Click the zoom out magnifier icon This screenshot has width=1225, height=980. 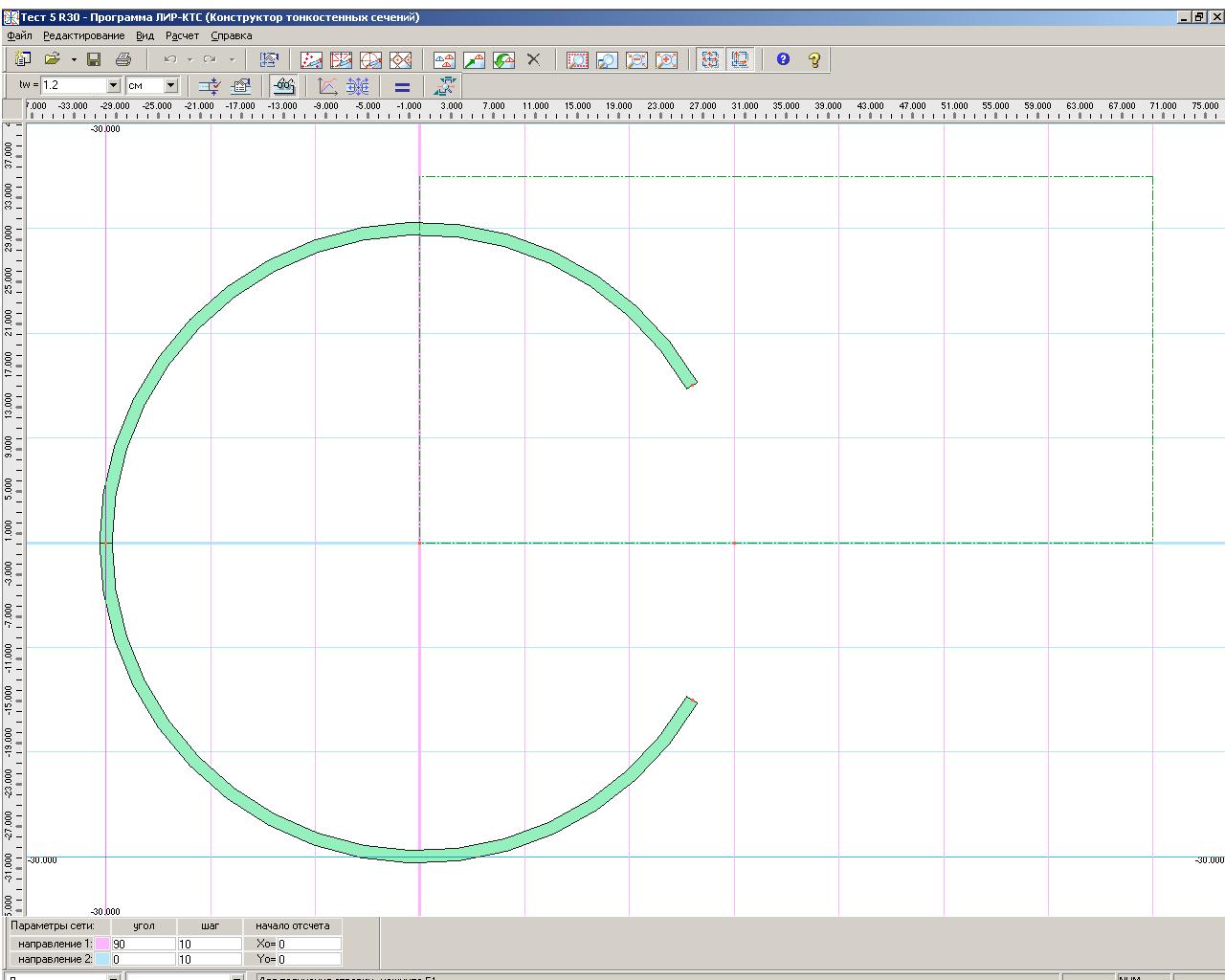[636, 59]
